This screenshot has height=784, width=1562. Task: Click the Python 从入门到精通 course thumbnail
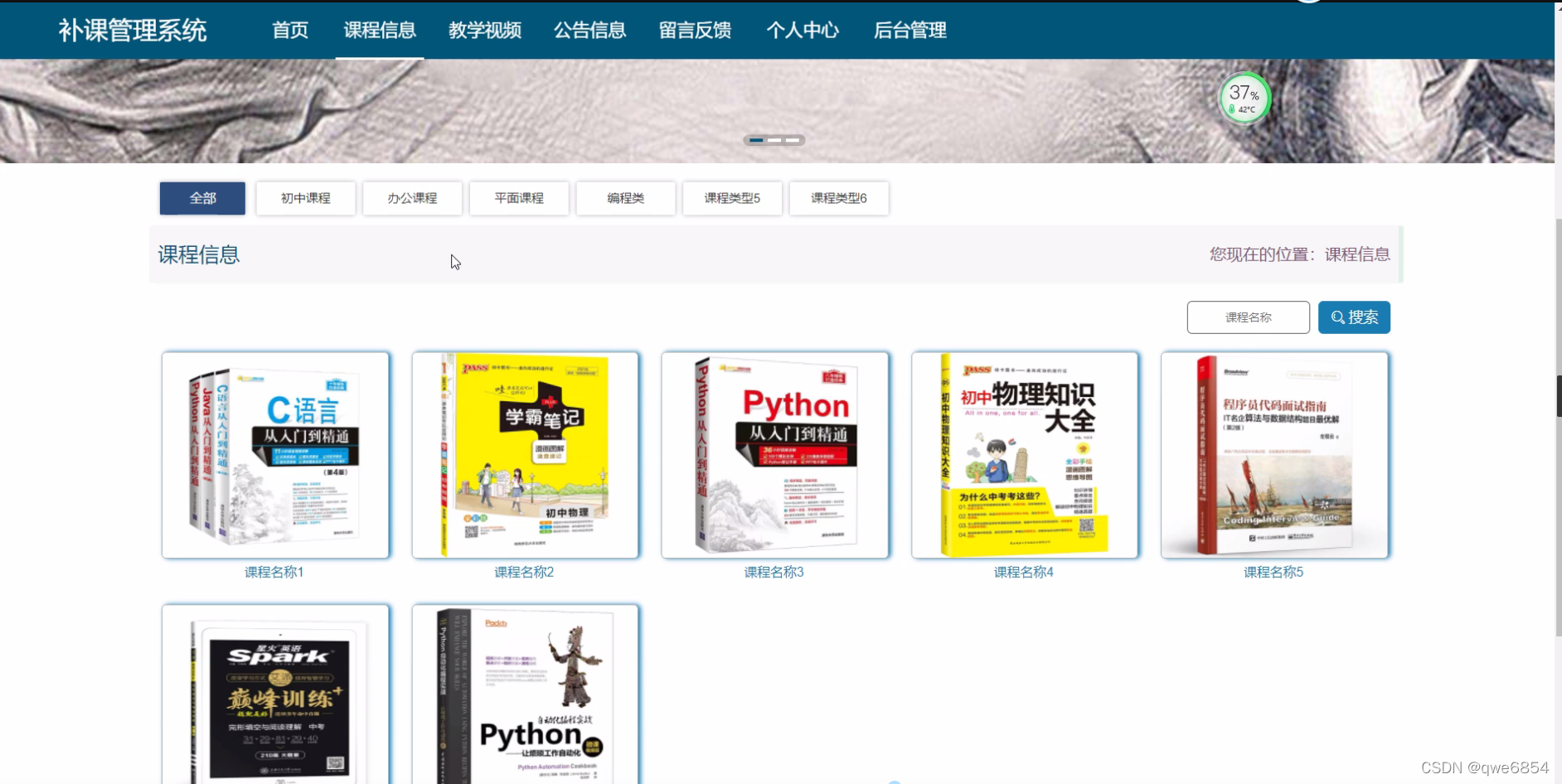click(x=775, y=454)
